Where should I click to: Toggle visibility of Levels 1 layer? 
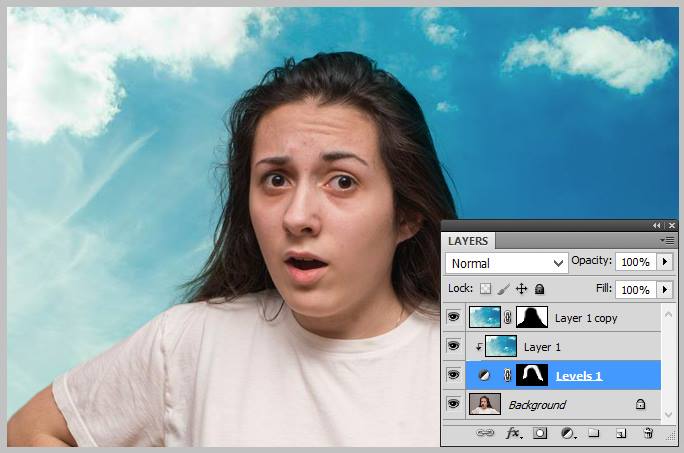click(453, 375)
